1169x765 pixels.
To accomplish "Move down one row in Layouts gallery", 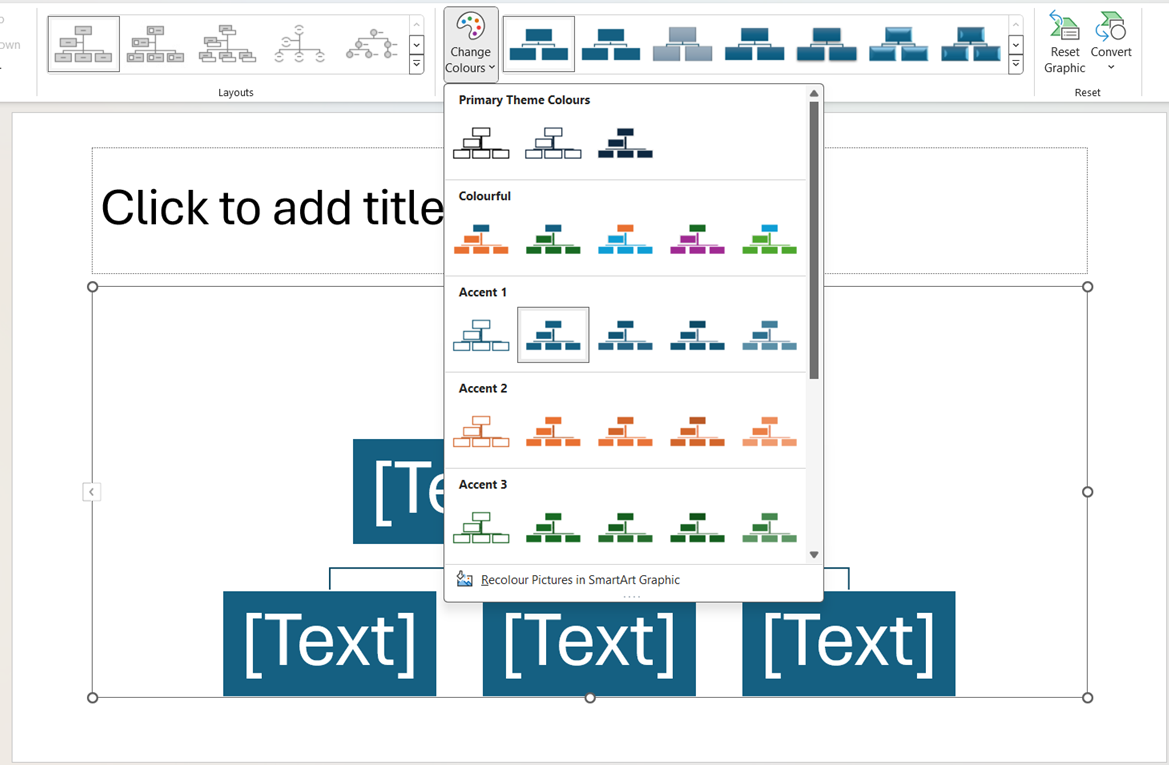I will click(417, 45).
